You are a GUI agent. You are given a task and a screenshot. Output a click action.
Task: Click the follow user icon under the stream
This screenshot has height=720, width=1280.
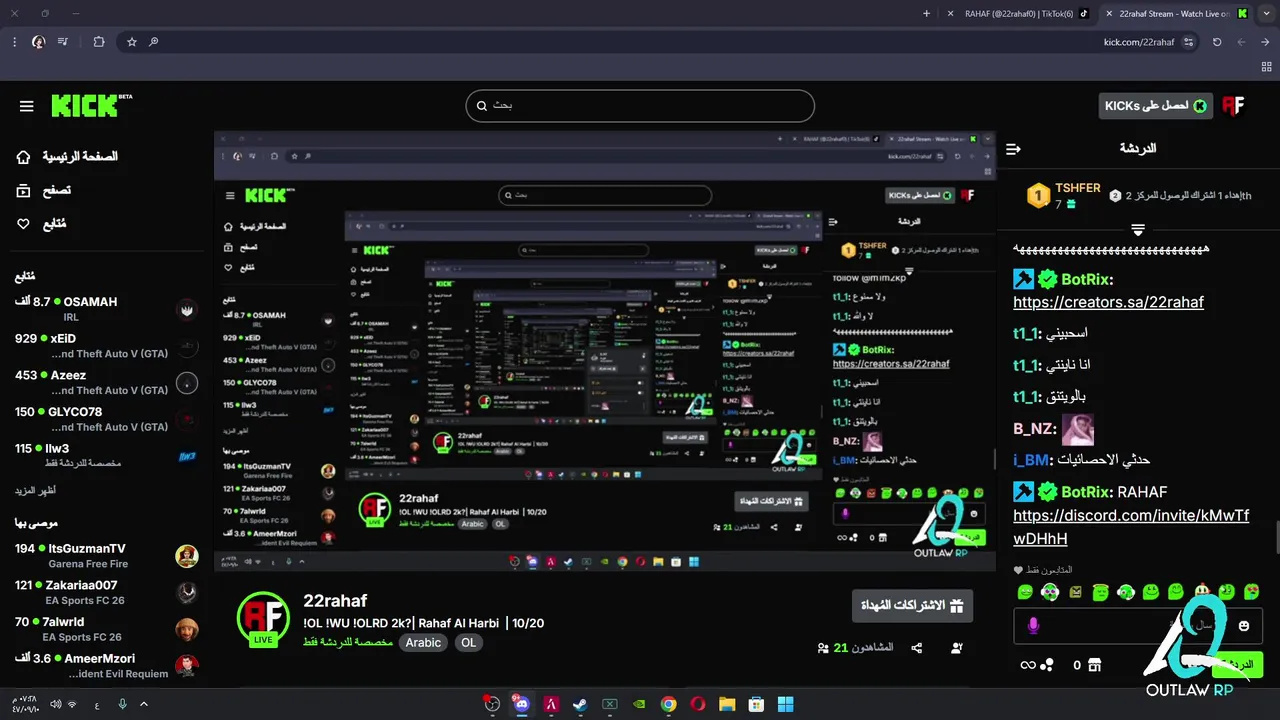[957, 648]
